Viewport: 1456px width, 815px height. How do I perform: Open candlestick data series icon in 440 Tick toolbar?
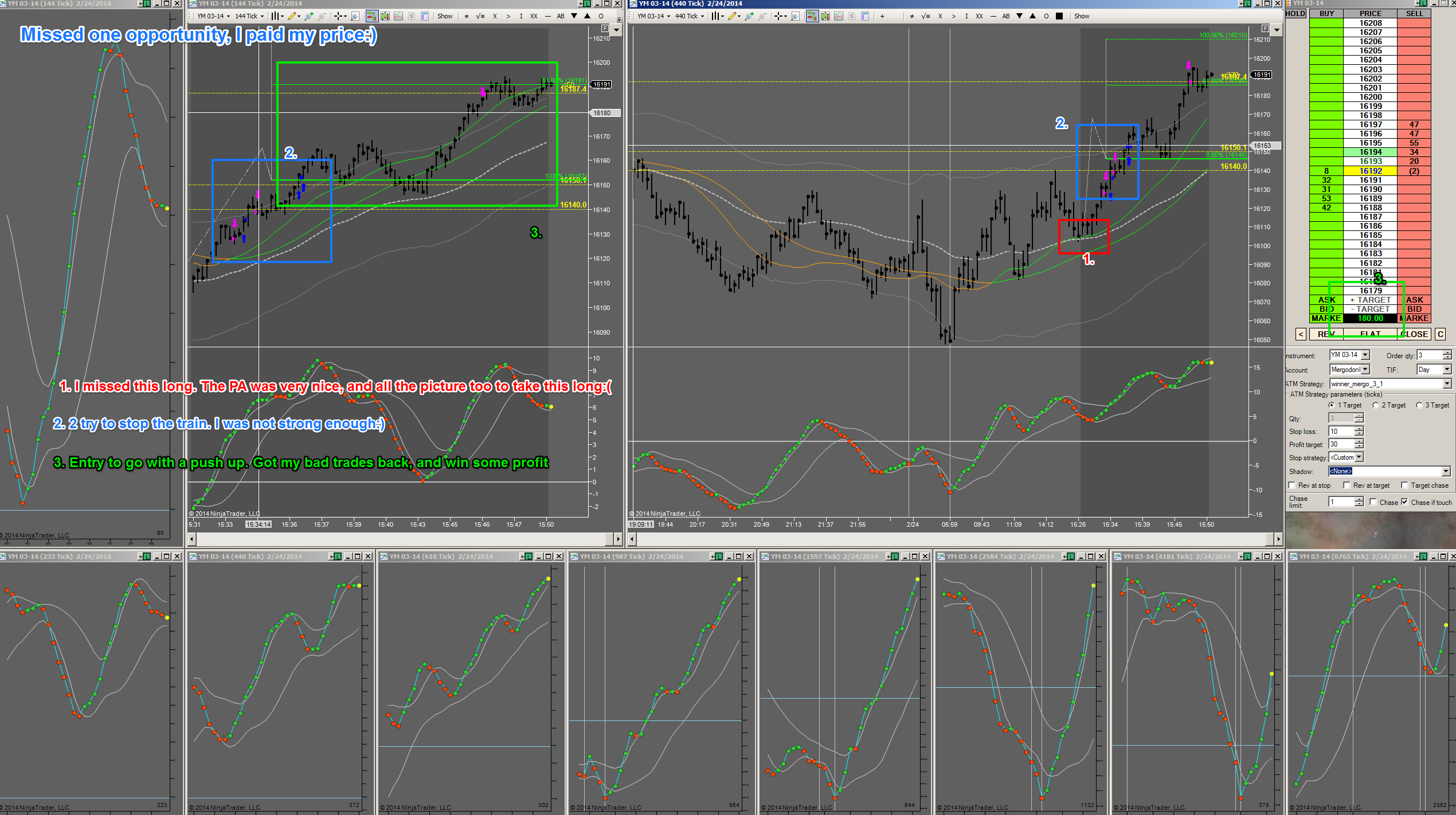pos(825,16)
